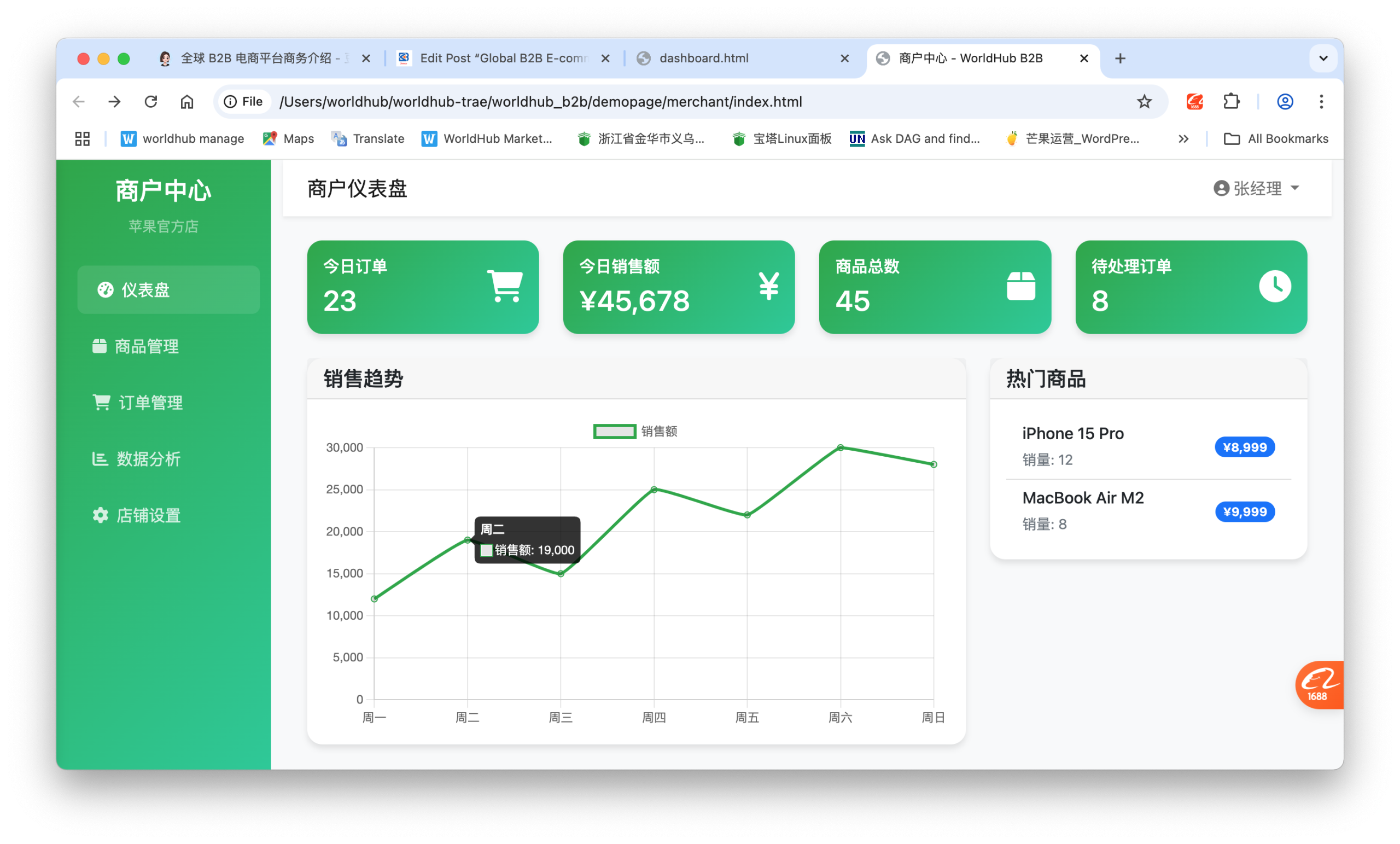
Task: Click the box icon on 商品总数 card
Action: pyautogui.click(x=1020, y=286)
